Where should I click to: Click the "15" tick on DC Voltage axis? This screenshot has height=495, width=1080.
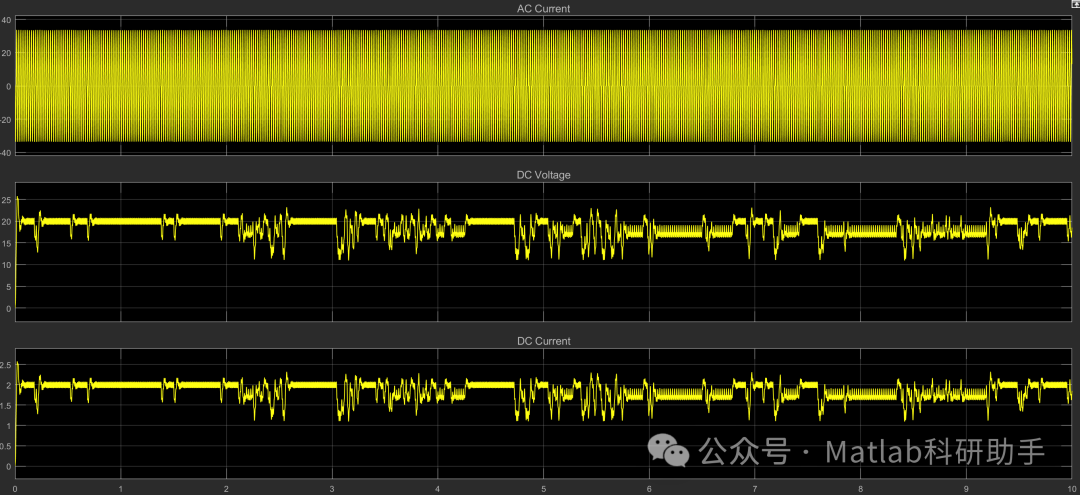[6, 243]
